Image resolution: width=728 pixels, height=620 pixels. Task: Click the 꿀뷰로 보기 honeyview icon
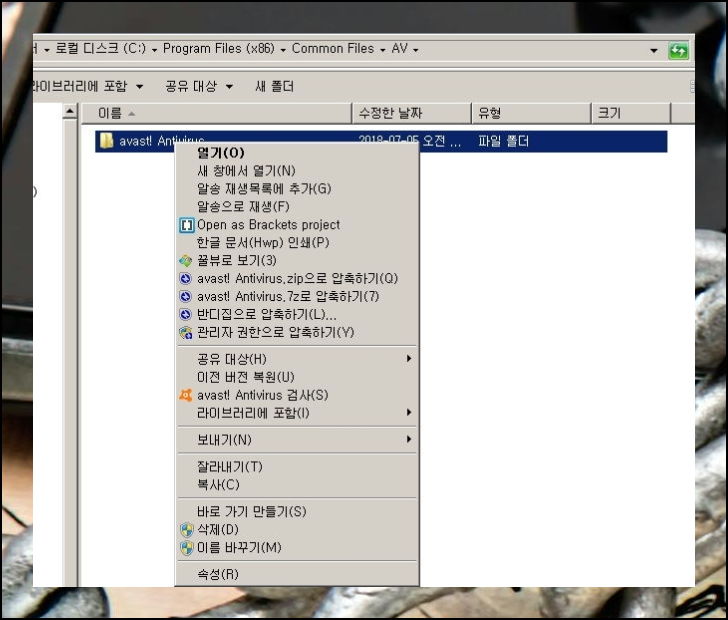pyautogui.click(x=186, y=261)
